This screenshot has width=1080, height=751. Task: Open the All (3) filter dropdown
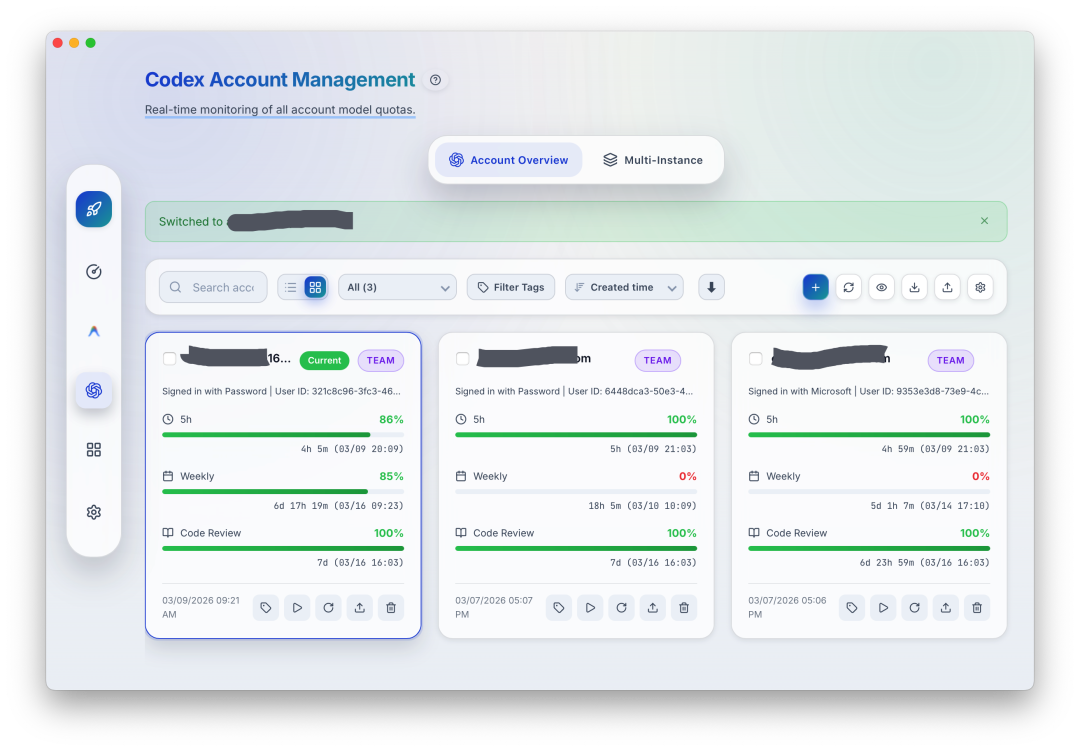coord(397,287)
